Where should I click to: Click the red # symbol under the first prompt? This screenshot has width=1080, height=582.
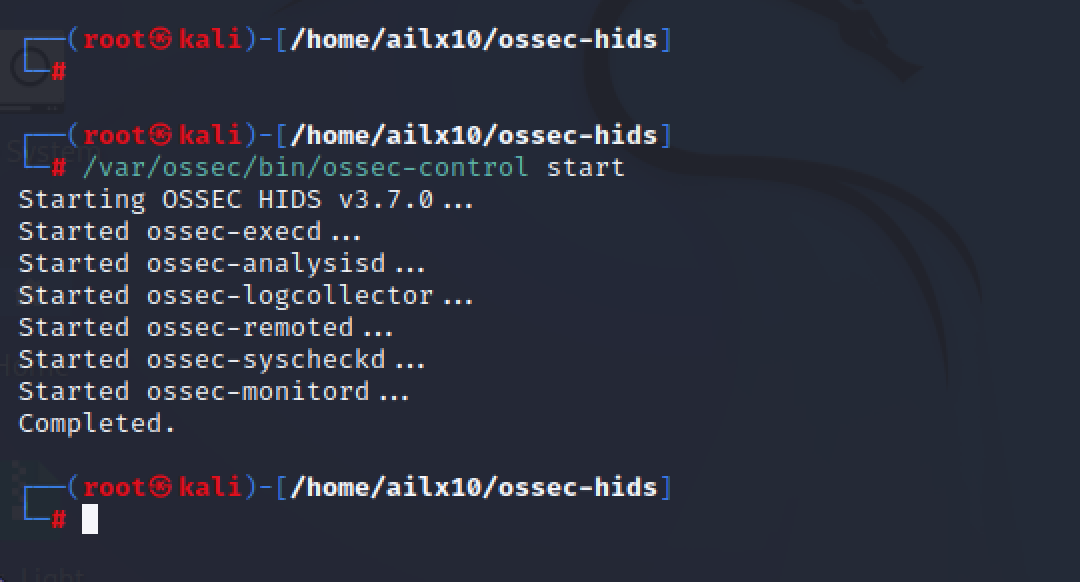tap(59, 71)
